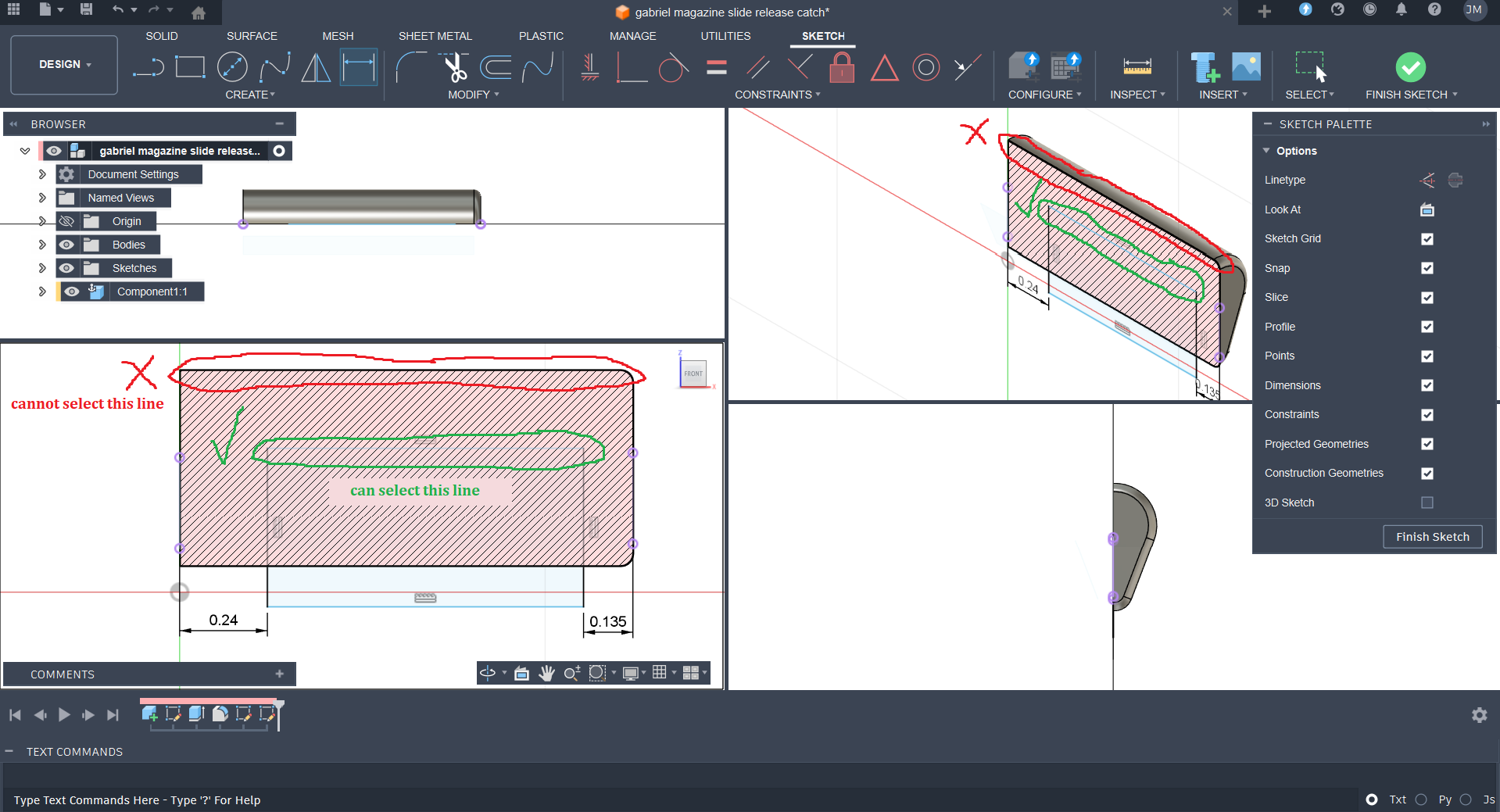Apply the Tangent constraint
Viewport: 1500px width, 812px height.
pos(673,67)
